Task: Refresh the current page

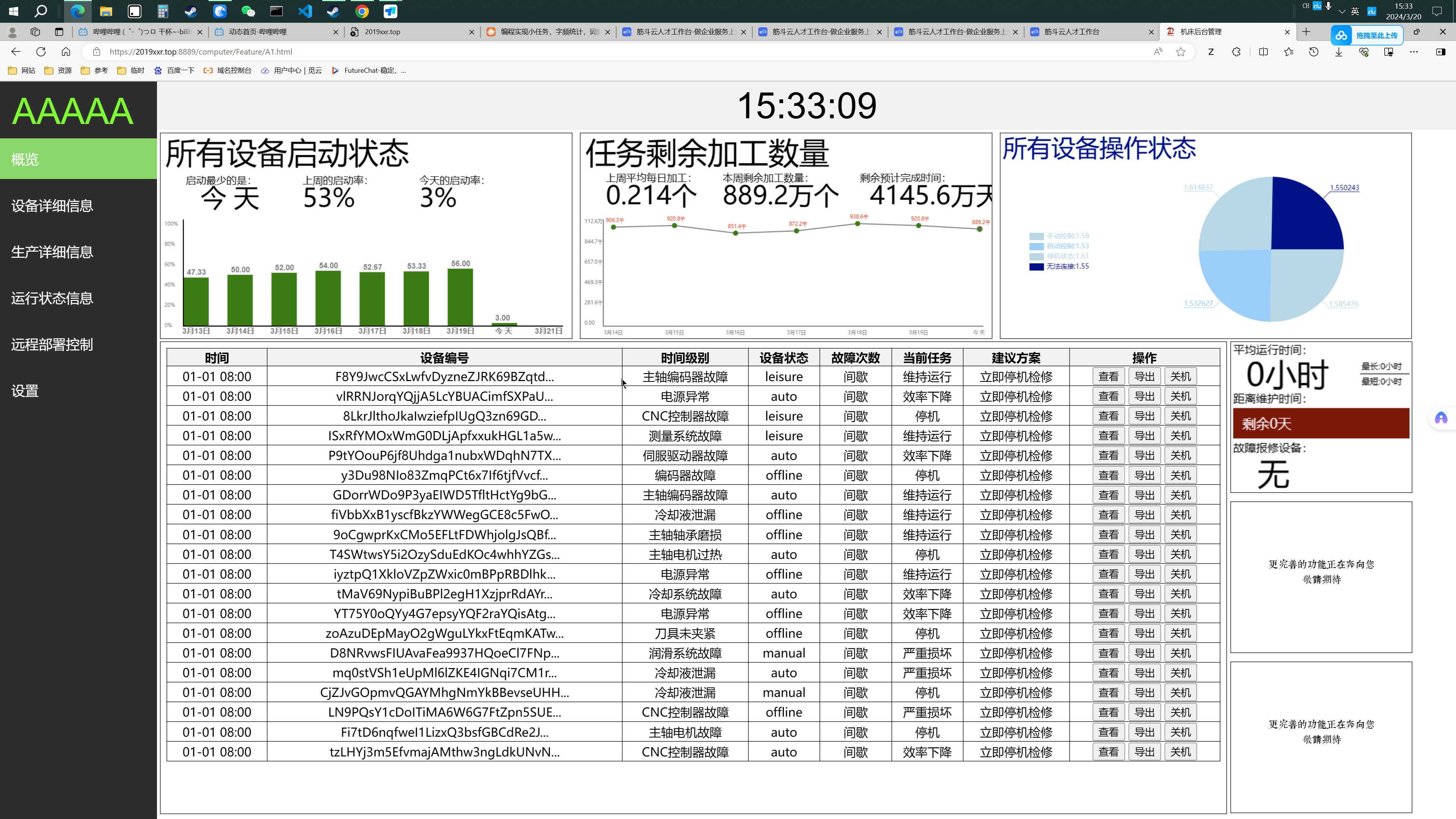Action: point(41,52)
